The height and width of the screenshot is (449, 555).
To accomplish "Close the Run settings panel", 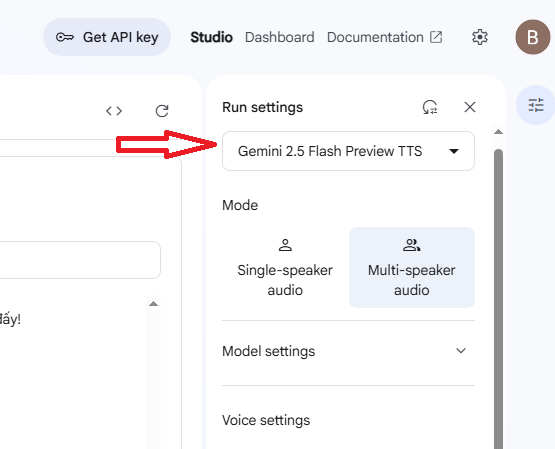I will click(470, 107).
